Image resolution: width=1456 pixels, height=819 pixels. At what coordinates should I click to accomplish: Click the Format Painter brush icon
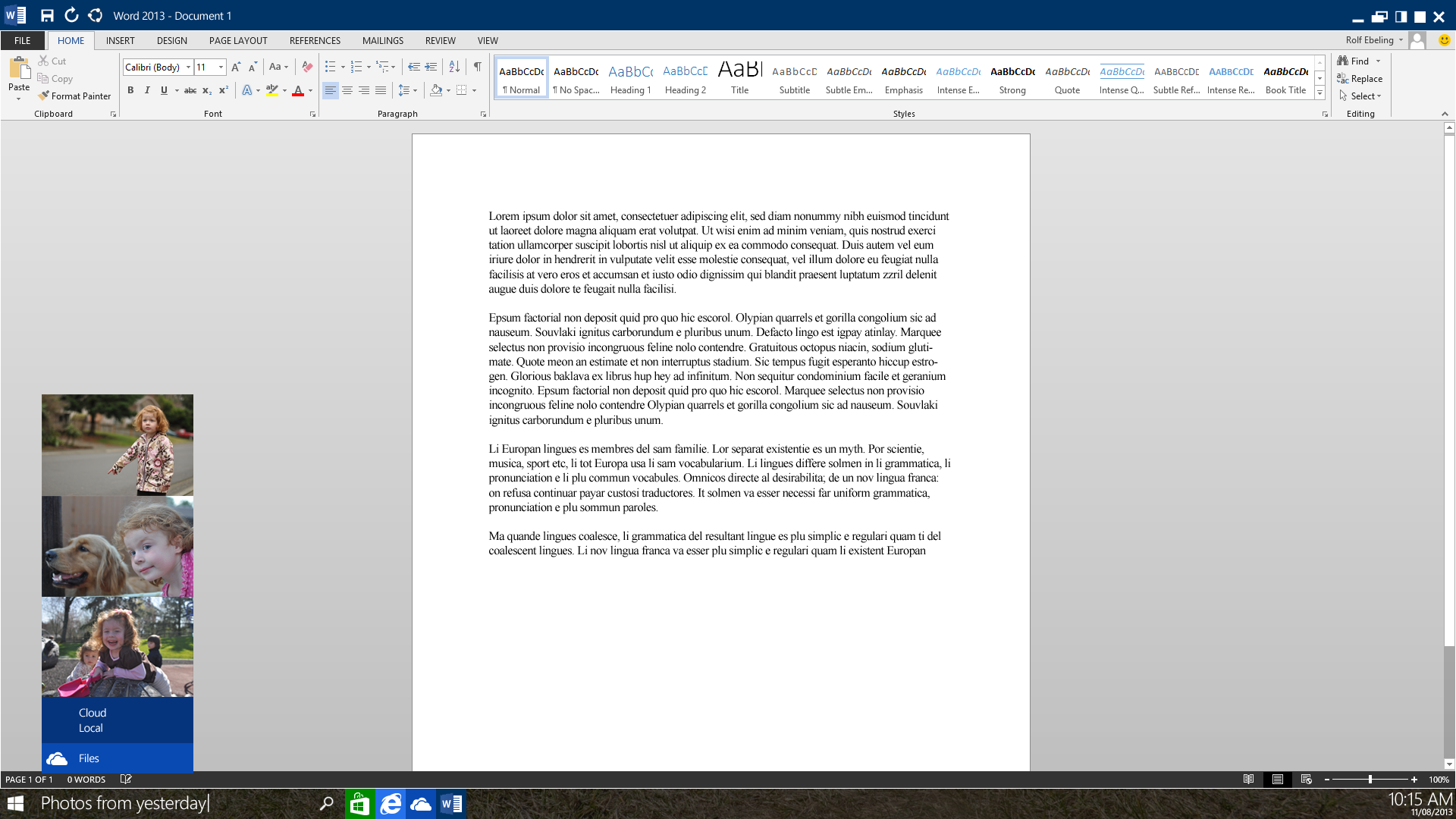point(44,96)
